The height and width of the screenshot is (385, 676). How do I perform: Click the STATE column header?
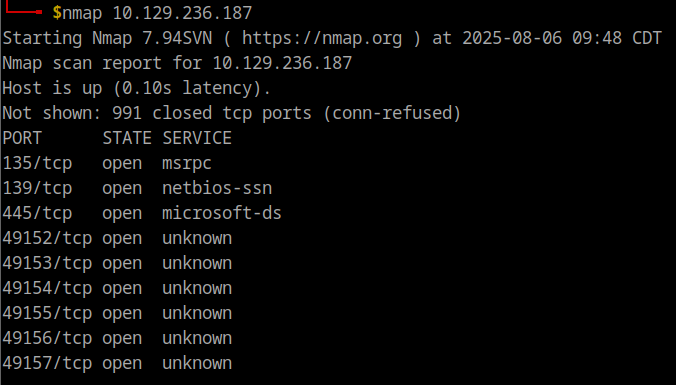coord(127,138)
